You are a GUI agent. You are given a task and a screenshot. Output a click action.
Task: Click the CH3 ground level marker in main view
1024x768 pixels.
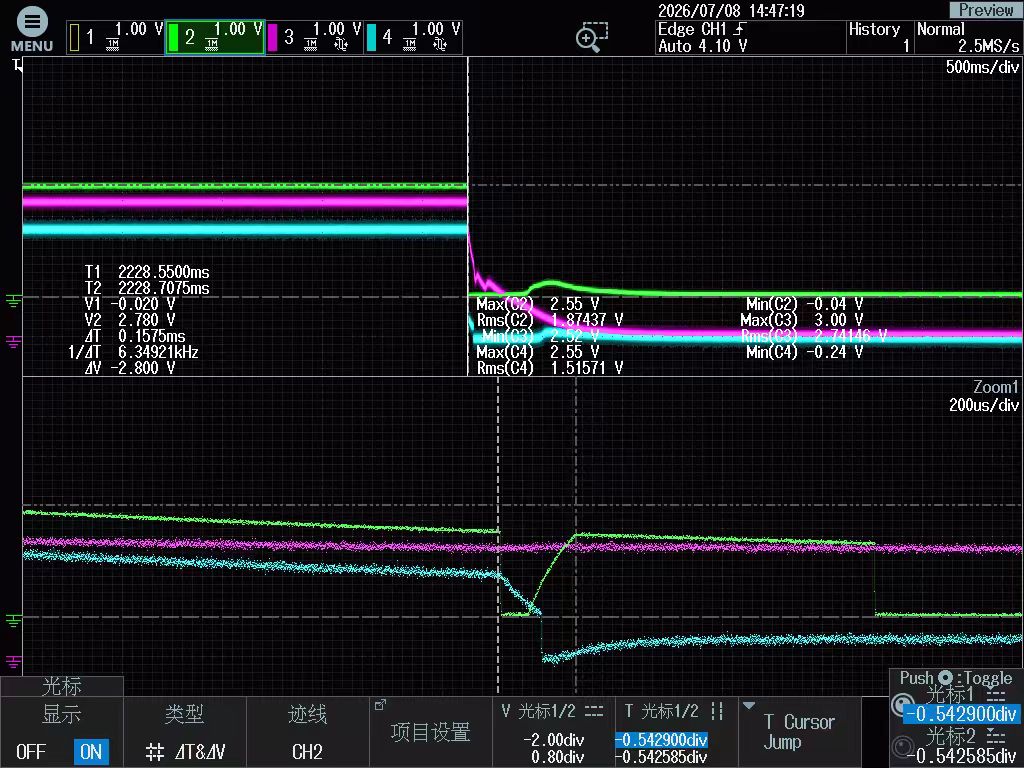click(x=13, y=342)
